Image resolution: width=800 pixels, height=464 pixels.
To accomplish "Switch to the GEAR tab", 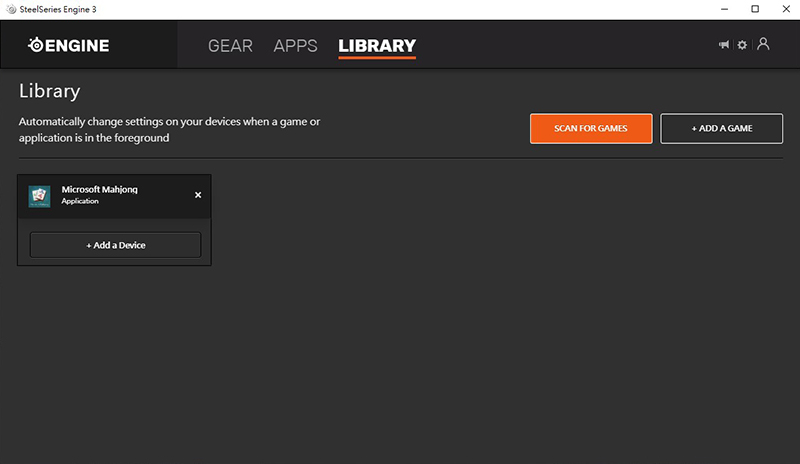I will click(x=230, y=46).
